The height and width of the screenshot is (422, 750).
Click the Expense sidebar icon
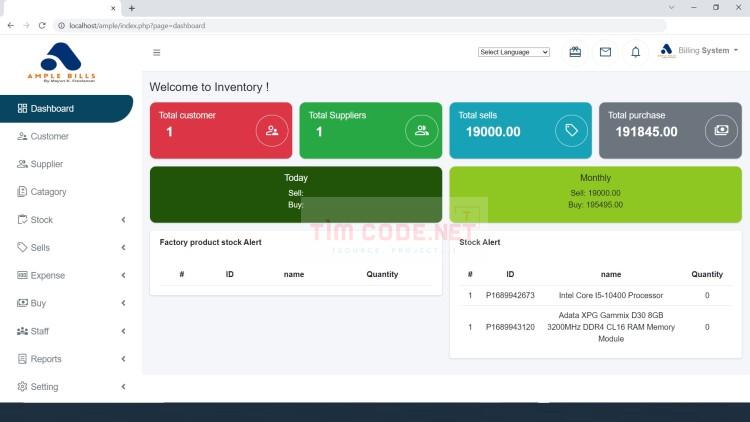click(22, 275)
